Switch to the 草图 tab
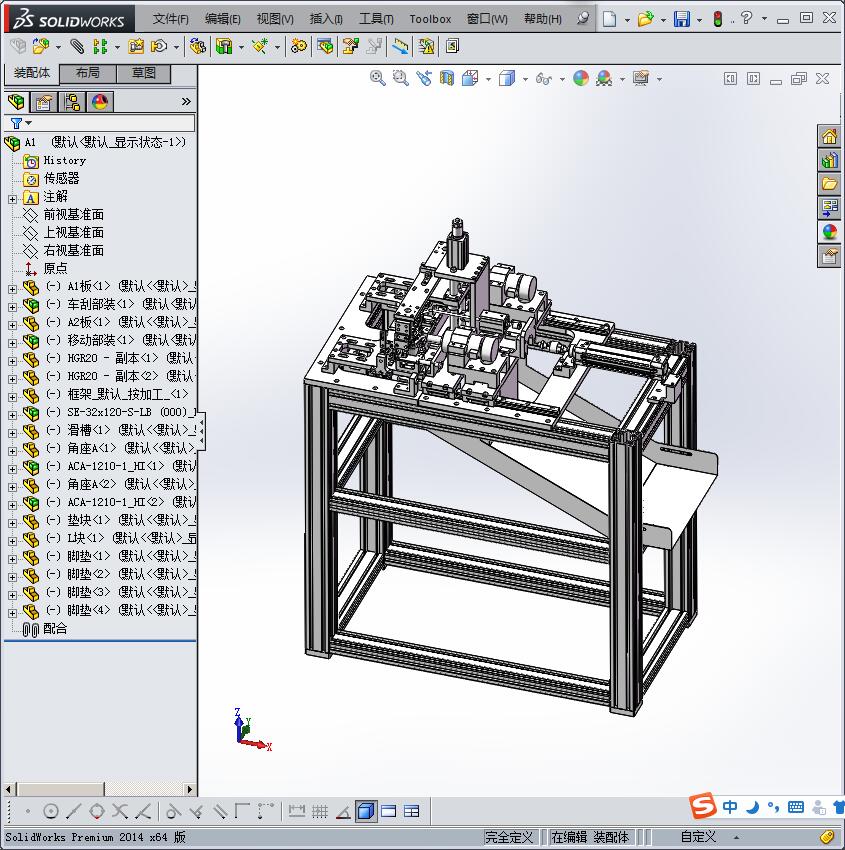This screenshot has height=850, width=845. tap(144, 73)
